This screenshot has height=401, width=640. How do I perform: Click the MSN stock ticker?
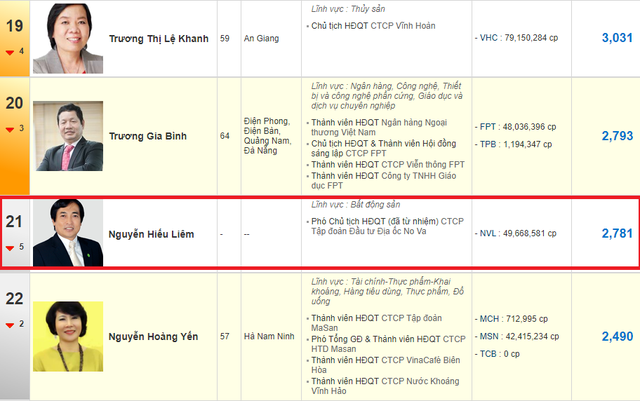click(x=489, y=336)
